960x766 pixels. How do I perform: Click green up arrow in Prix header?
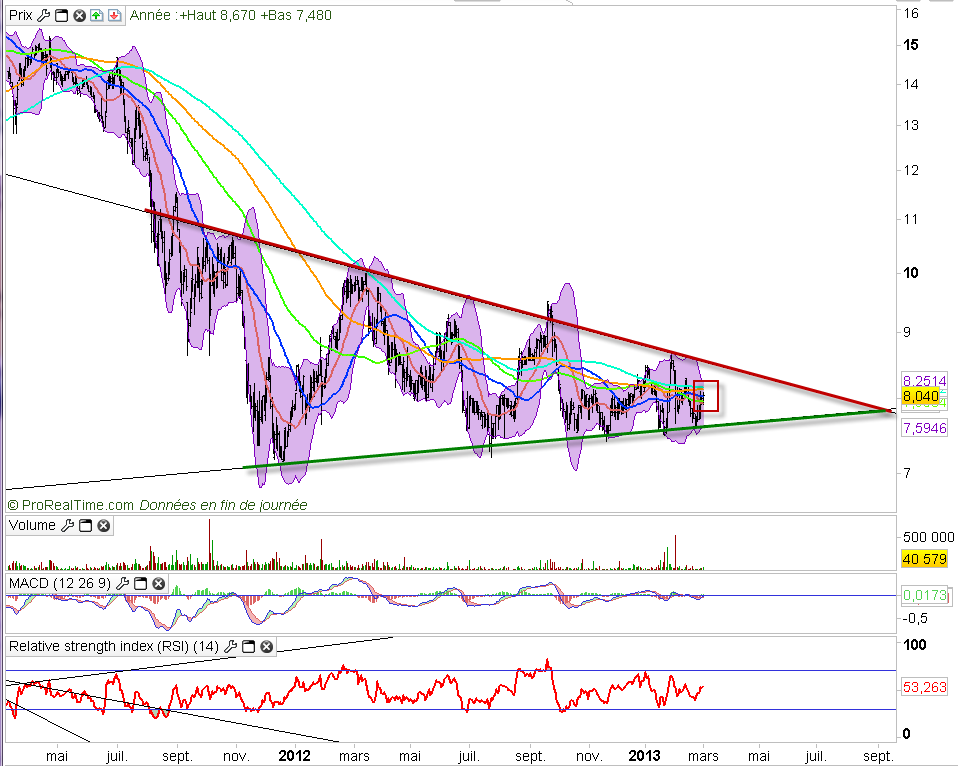[96, 15]
